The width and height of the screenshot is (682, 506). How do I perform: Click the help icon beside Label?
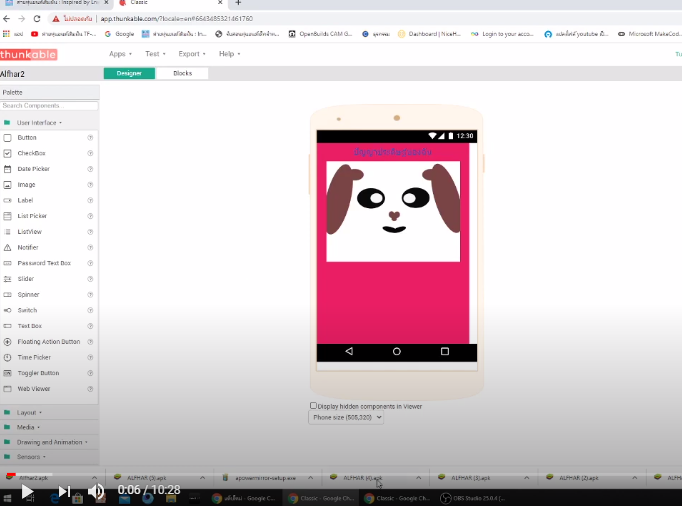(90, 200)
